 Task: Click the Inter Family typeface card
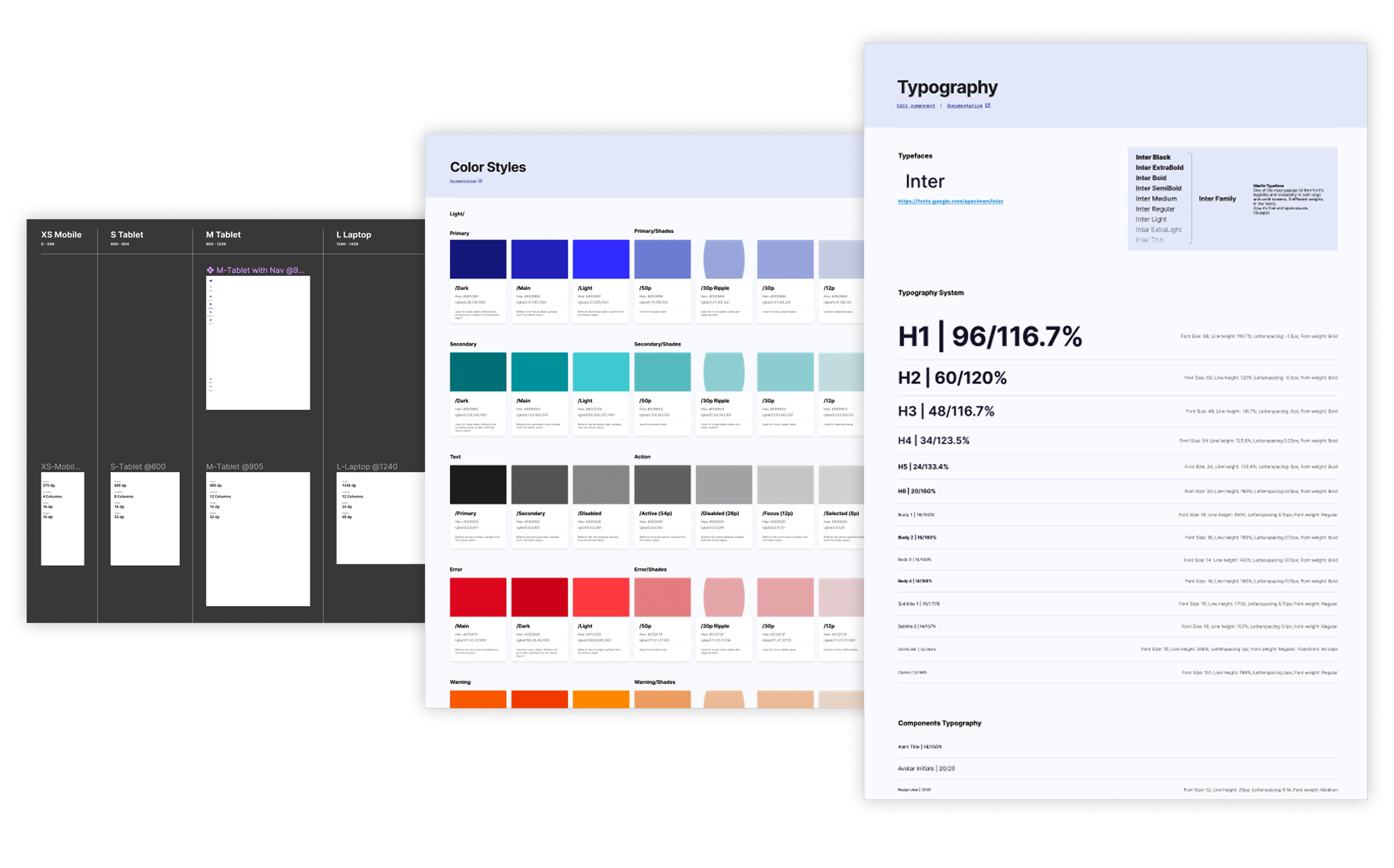[1217, 198]
